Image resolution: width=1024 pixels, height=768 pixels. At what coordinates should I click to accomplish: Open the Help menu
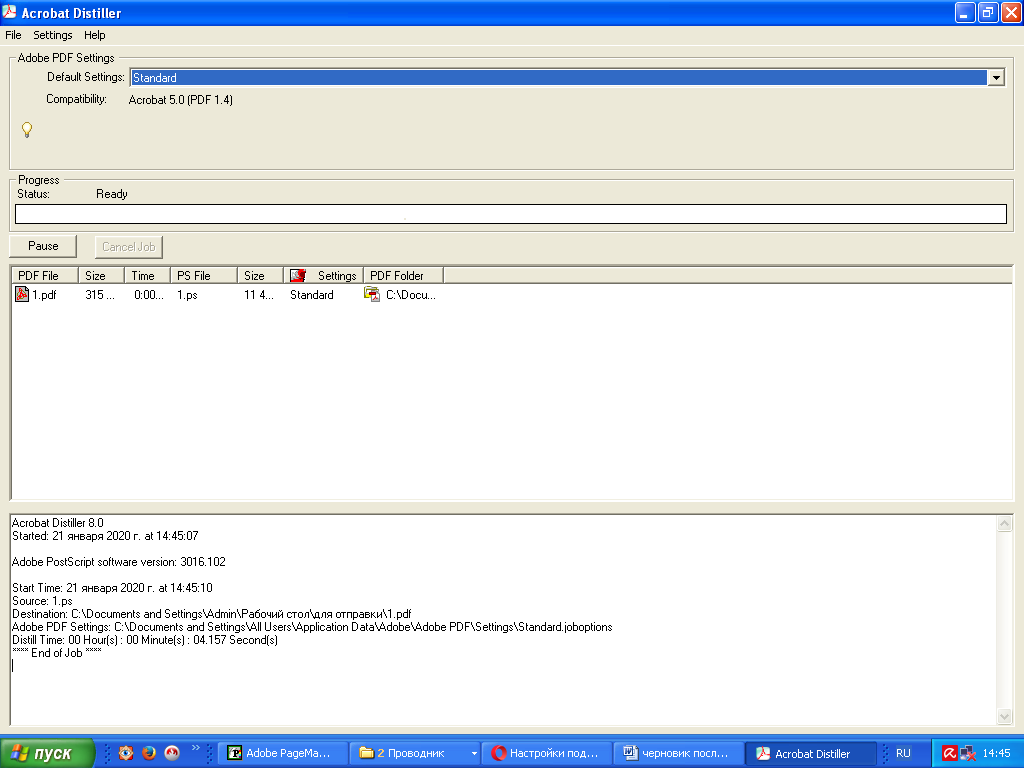point(95,35)
